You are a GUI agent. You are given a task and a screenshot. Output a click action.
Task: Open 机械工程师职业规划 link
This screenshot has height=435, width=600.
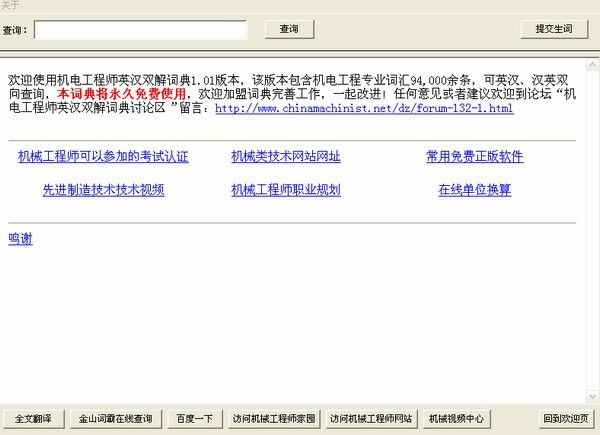click(286, 190)
